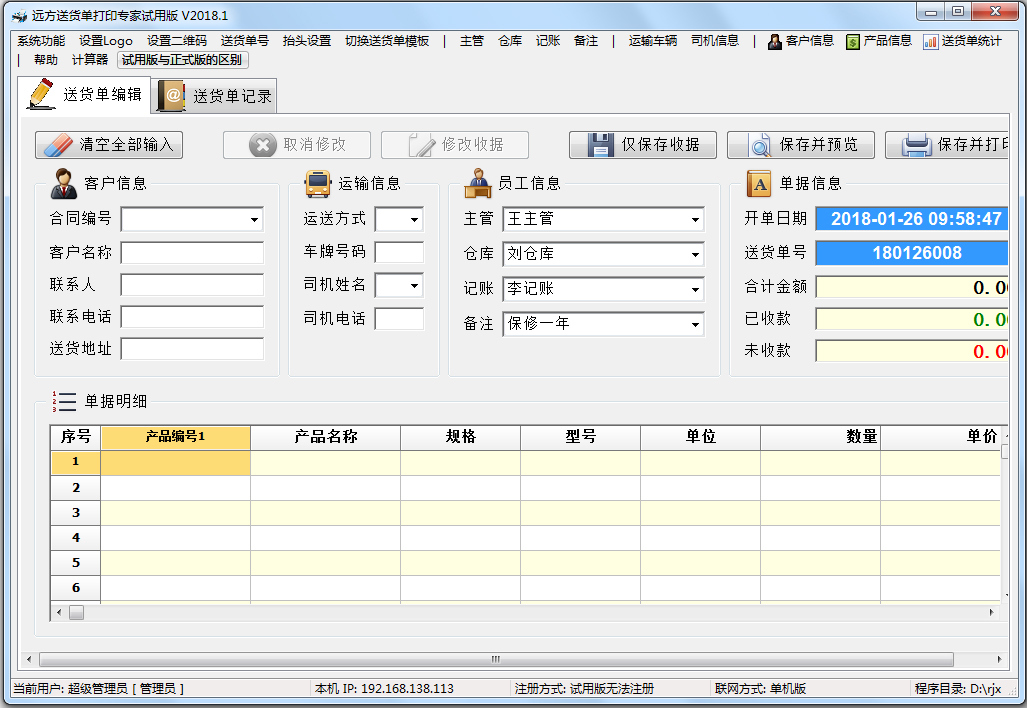The width and height of the screenshot is (1027, 708).
Task: Select the 送货单编辑 tab
Action: tap(85, 95)
